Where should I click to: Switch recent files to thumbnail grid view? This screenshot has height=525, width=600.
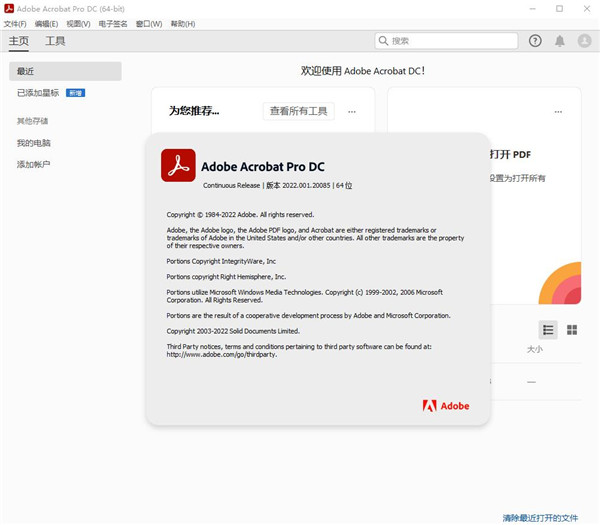572,330
